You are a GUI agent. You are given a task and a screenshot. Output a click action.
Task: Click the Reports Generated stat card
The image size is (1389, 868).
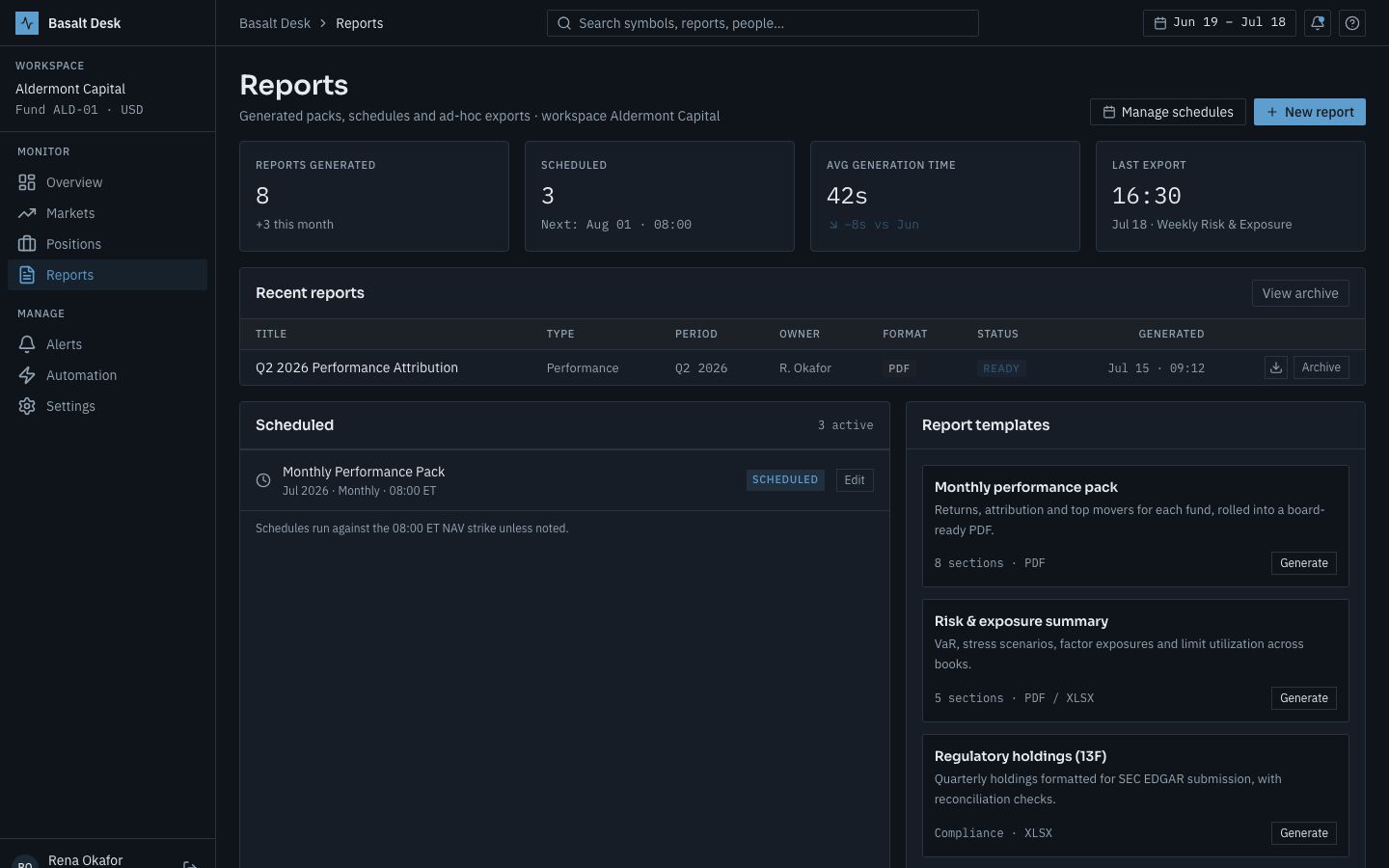click(x=374, y=197)
